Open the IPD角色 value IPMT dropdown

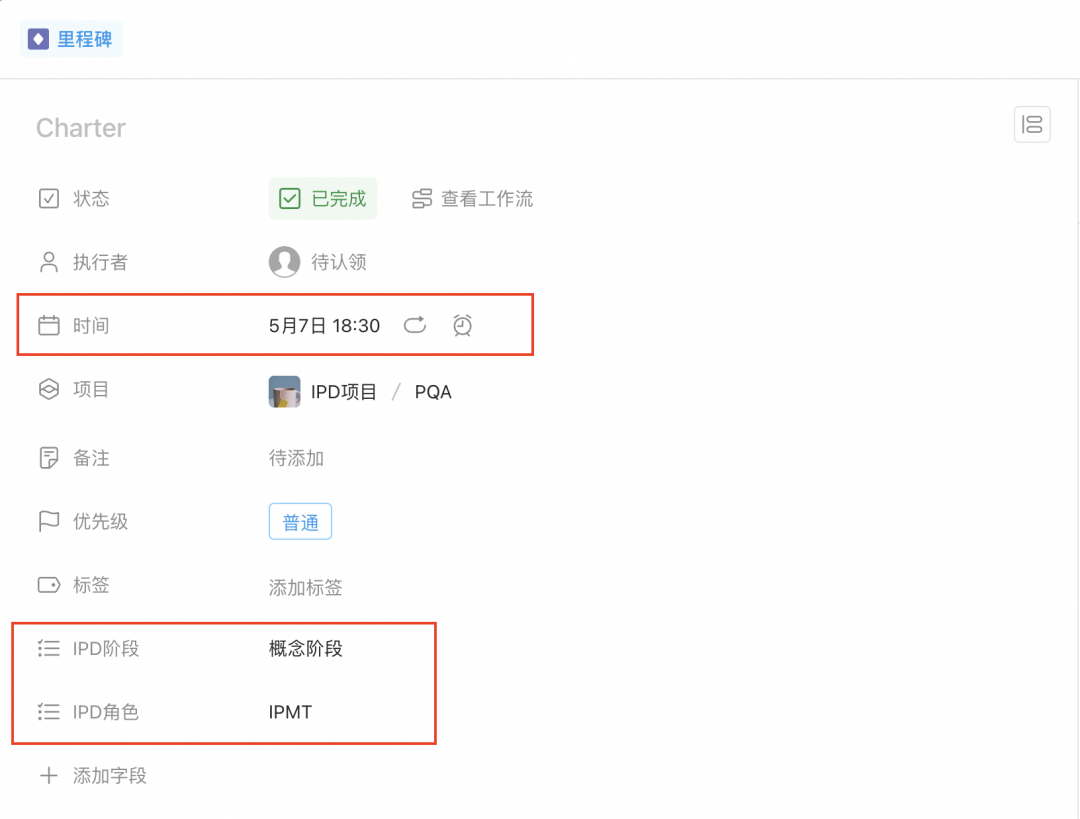click(290, 712)
